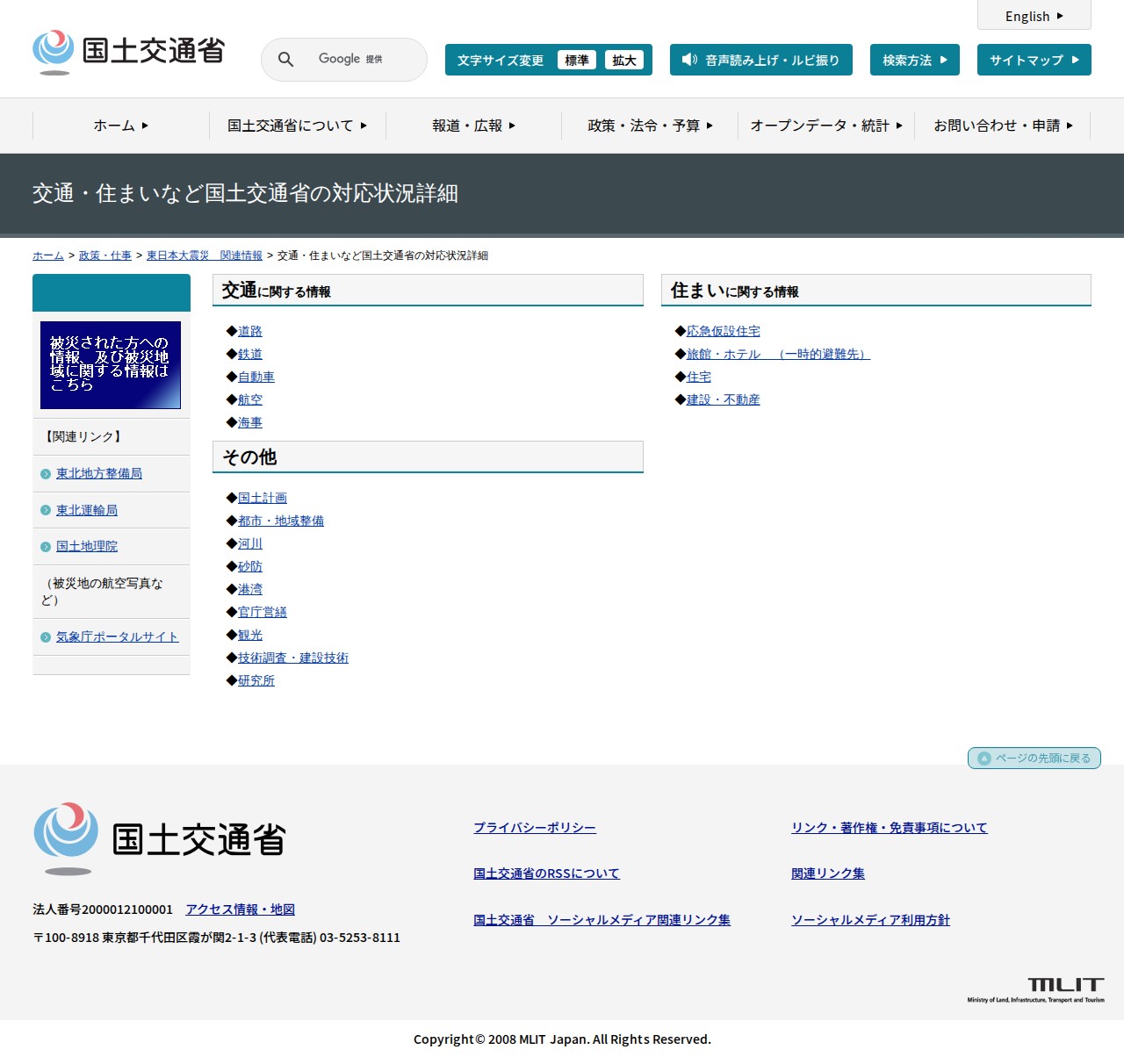Open the サイトマップ menu
1124x1064 pixels.
1034,60
